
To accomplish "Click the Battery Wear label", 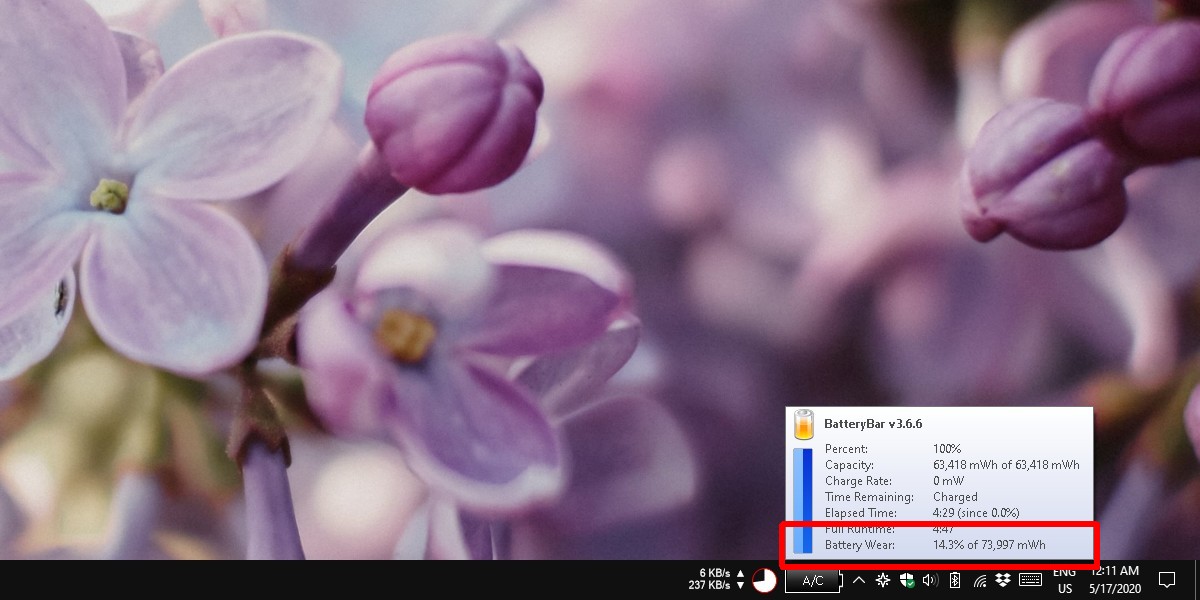I will click(860, 545).
